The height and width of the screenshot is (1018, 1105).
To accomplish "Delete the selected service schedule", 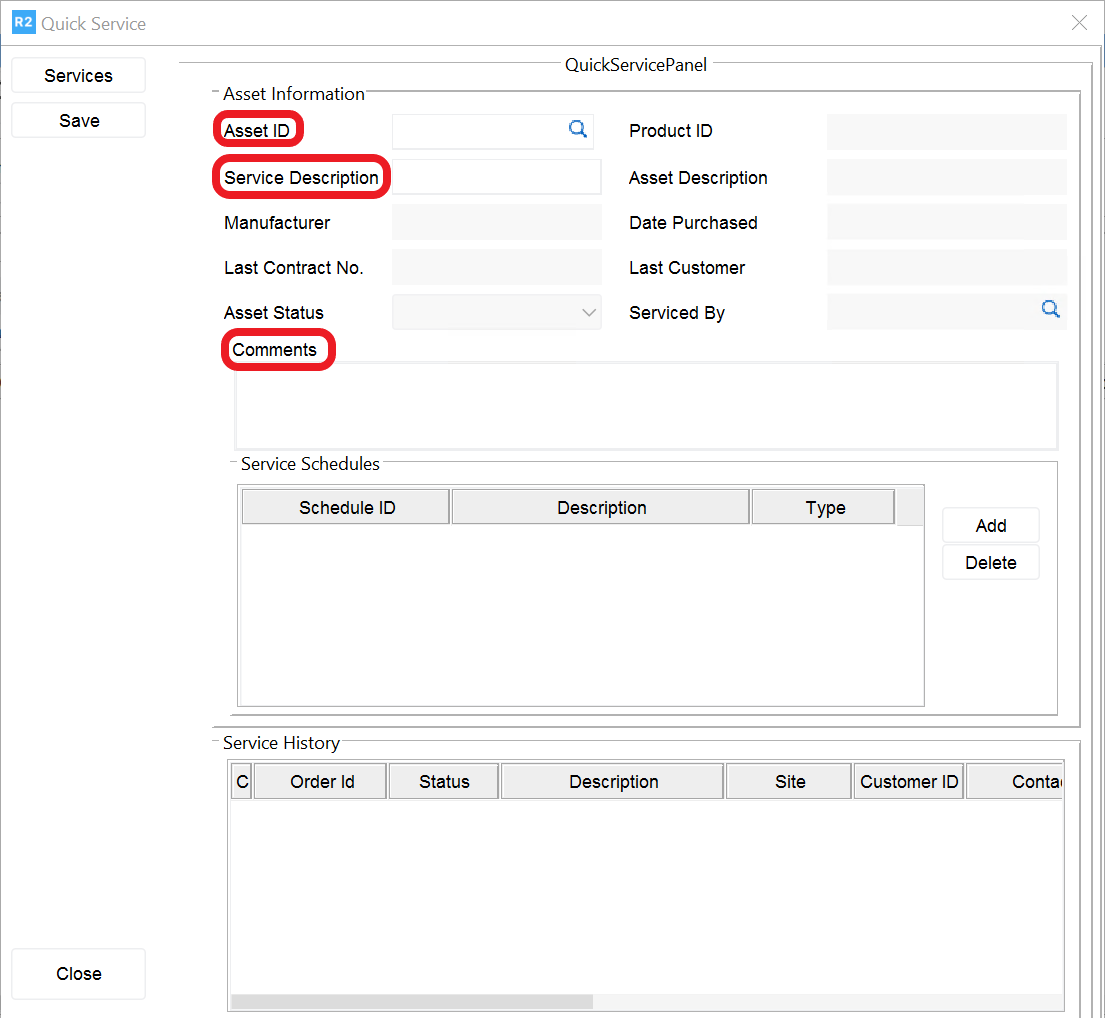I will point(990,562).
